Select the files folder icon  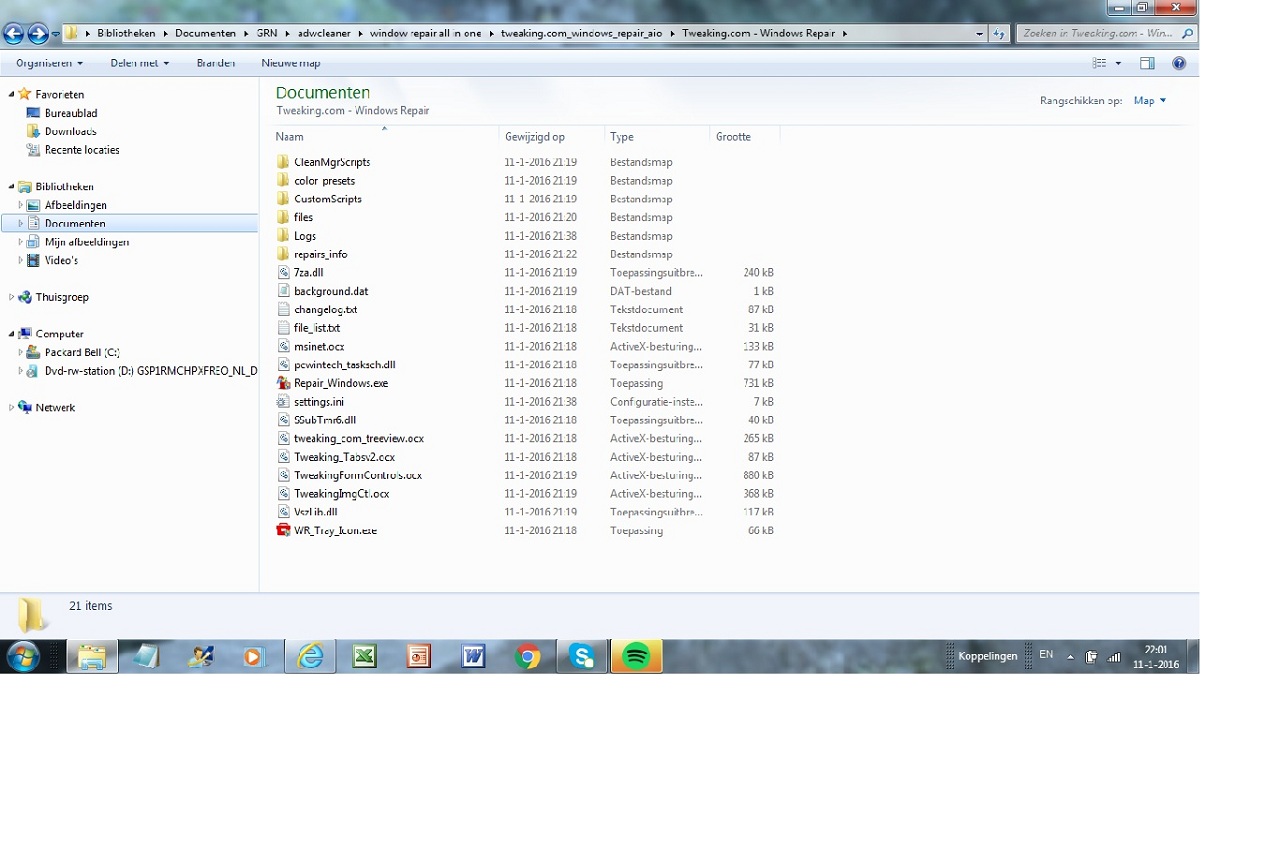coord(283,217)
